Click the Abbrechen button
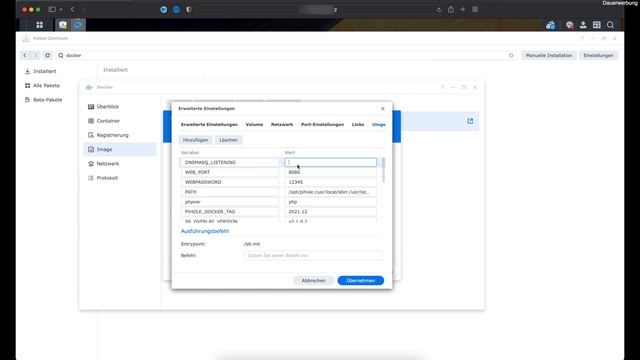The image size is (640, 360). [x=313, y=280]
